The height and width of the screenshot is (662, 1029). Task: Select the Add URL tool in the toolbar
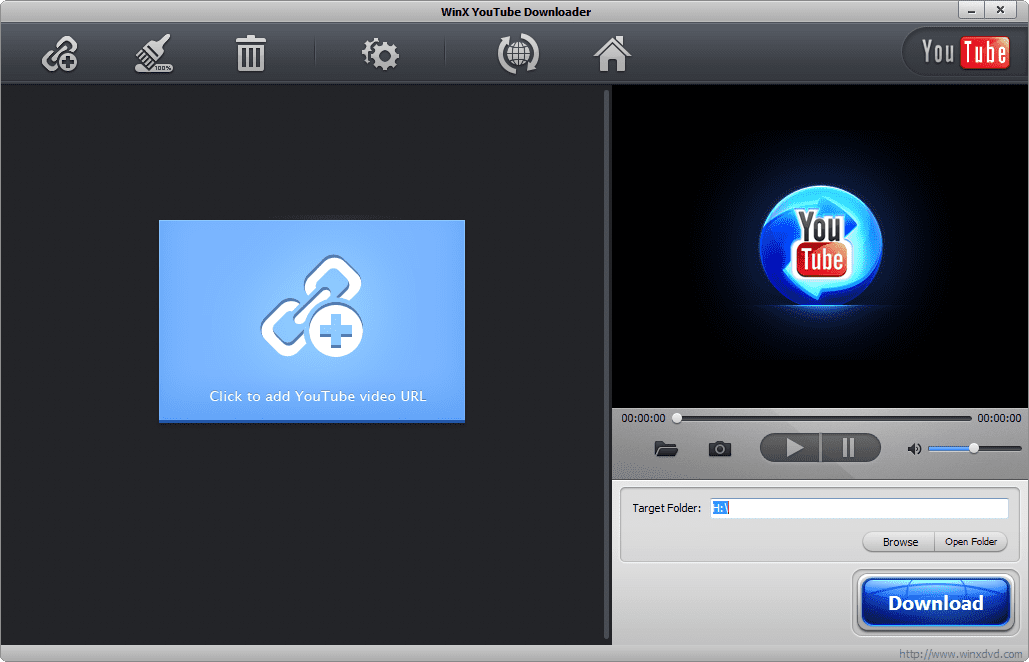coord(59,55)
